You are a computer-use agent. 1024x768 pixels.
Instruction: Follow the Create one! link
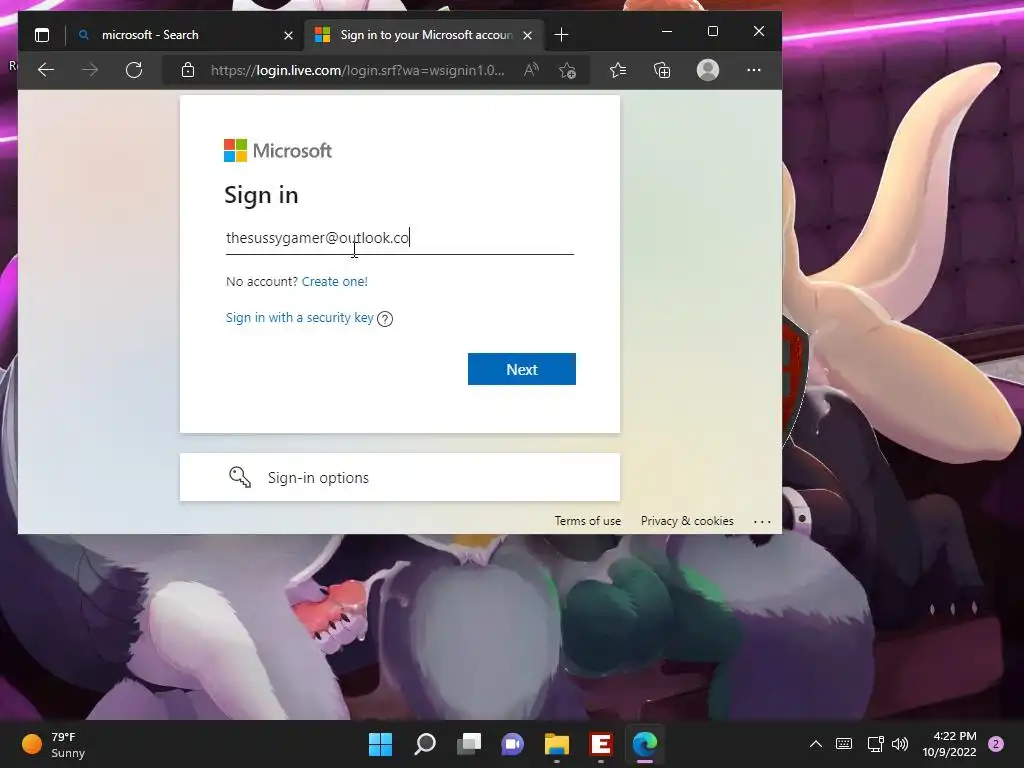334,281
